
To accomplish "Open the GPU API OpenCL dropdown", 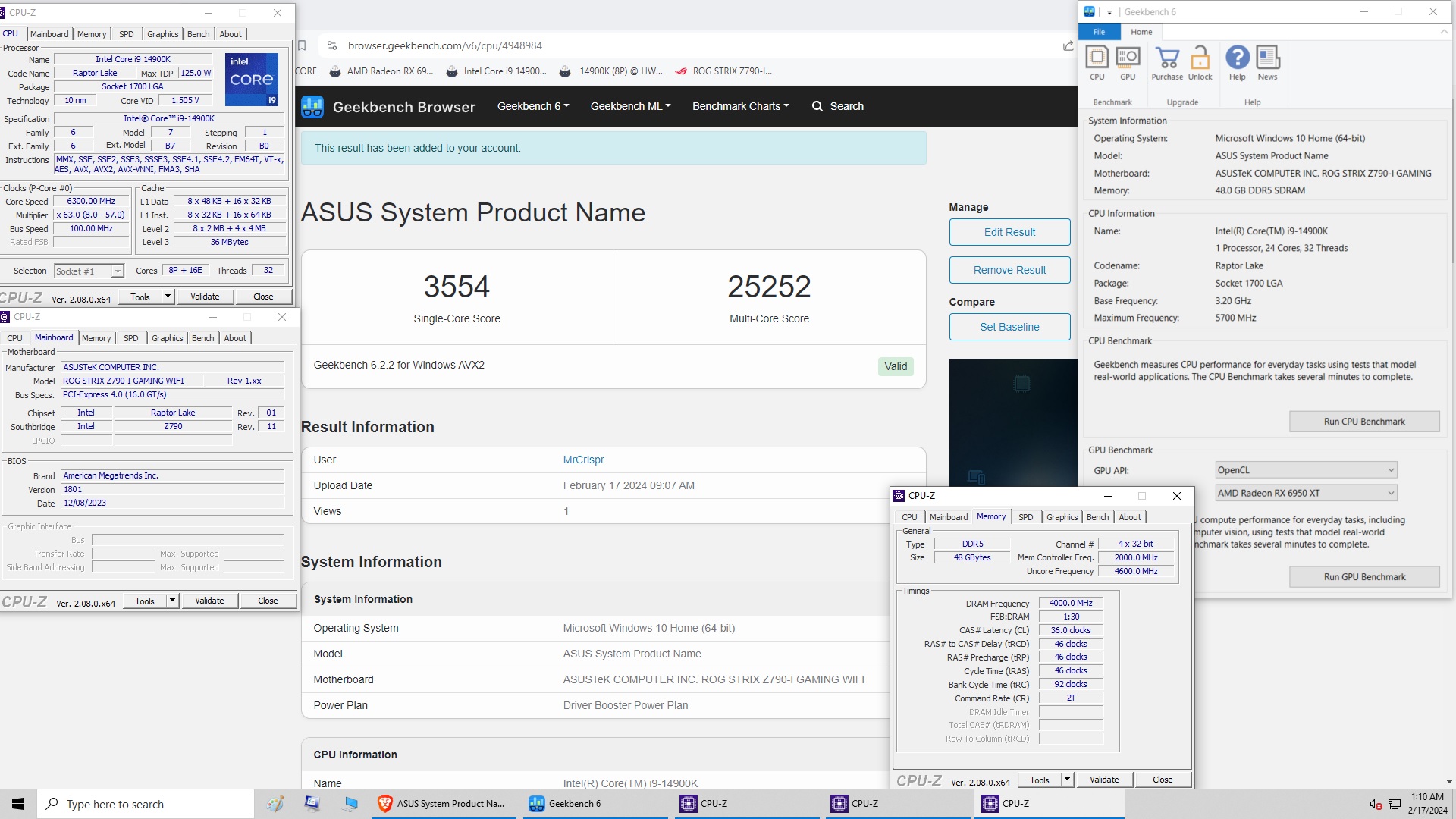I will click(1305, 470).
